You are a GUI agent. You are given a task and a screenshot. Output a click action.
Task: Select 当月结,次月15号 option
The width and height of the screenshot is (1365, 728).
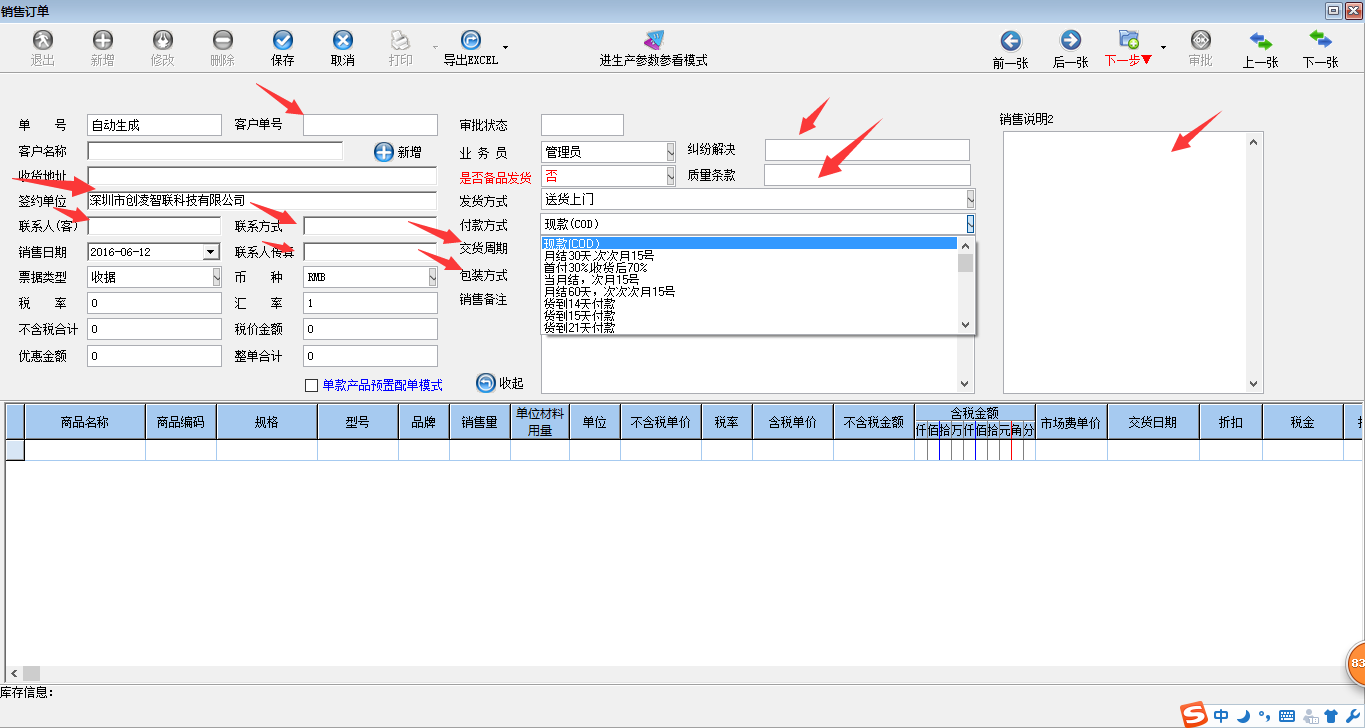(x=749, y=280)
